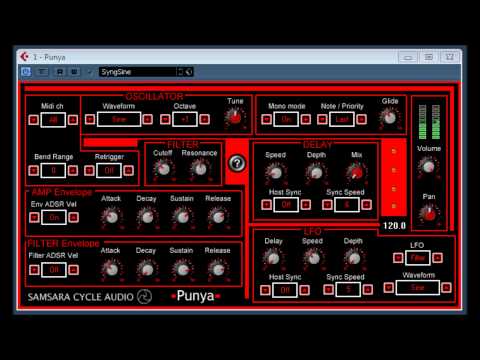480x360 pixels.
Task: Toggle Env ADSR Vel with right arrow
Action: point(73,218)
